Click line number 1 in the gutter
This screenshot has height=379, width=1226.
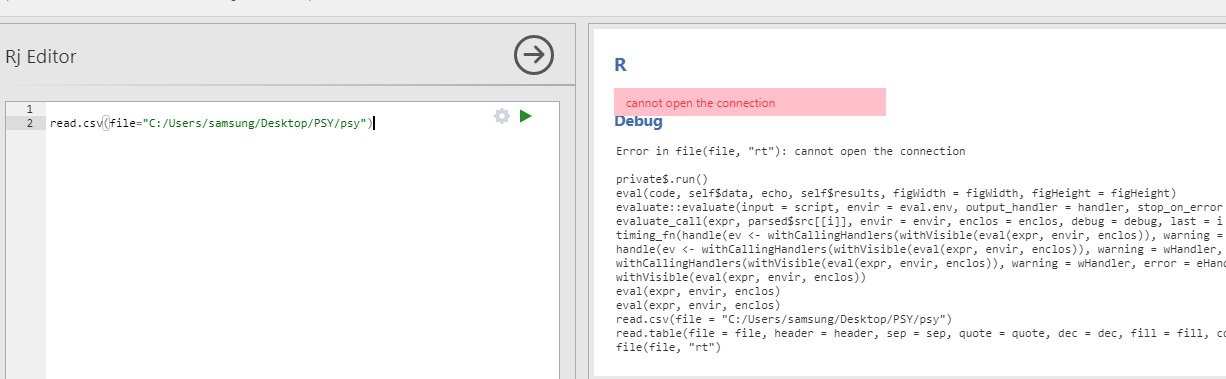coord(29,109)
